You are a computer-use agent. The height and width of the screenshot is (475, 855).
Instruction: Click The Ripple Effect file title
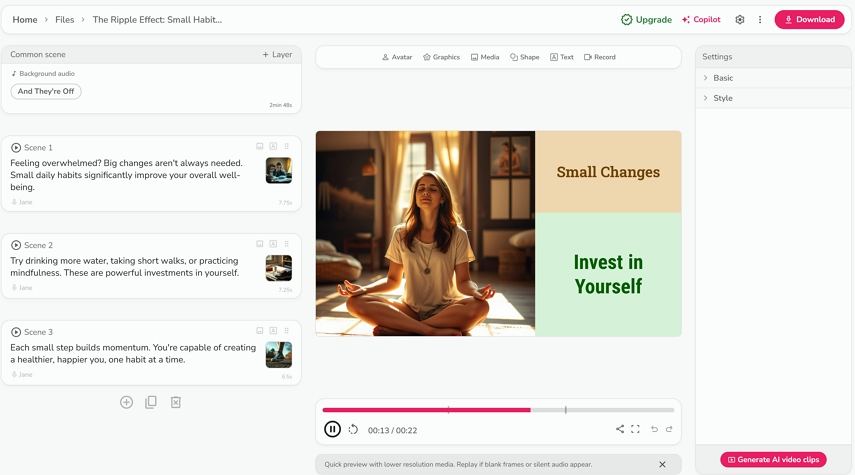(157, 20)
